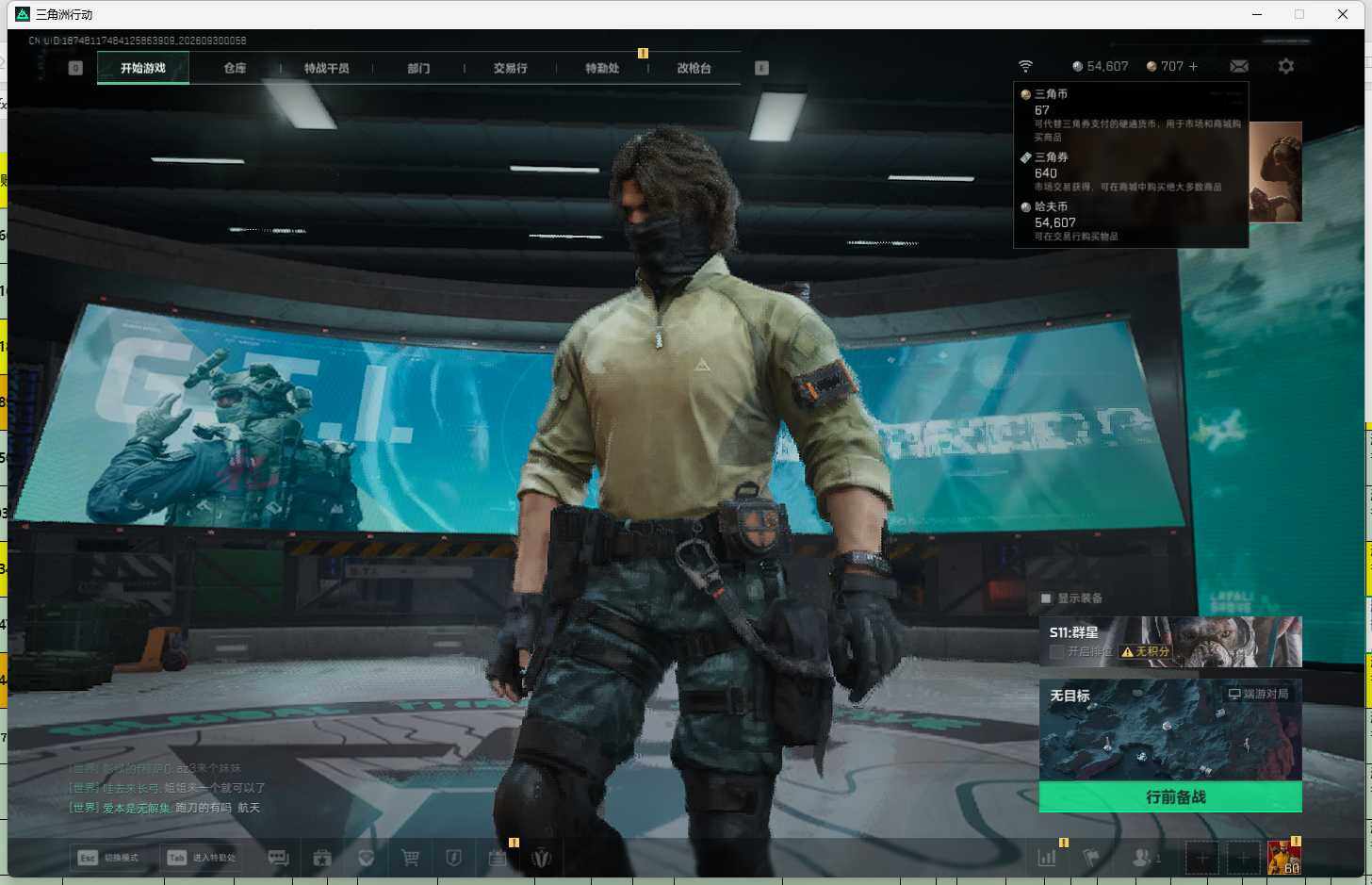Switch to the 改枪台 tab
This screenshot has width=1372, height=885.
694,68
